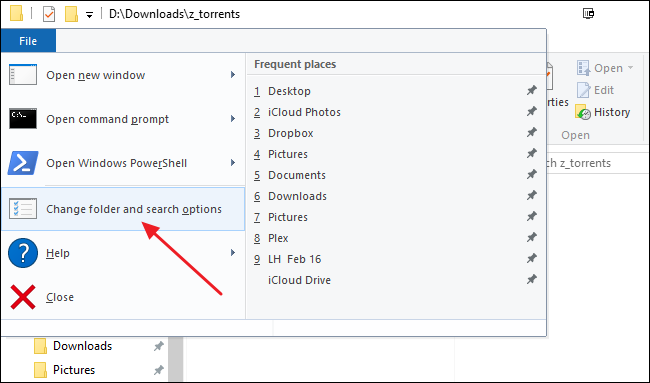
Task: Choose Change folder and search options
Action: point(123,209)
